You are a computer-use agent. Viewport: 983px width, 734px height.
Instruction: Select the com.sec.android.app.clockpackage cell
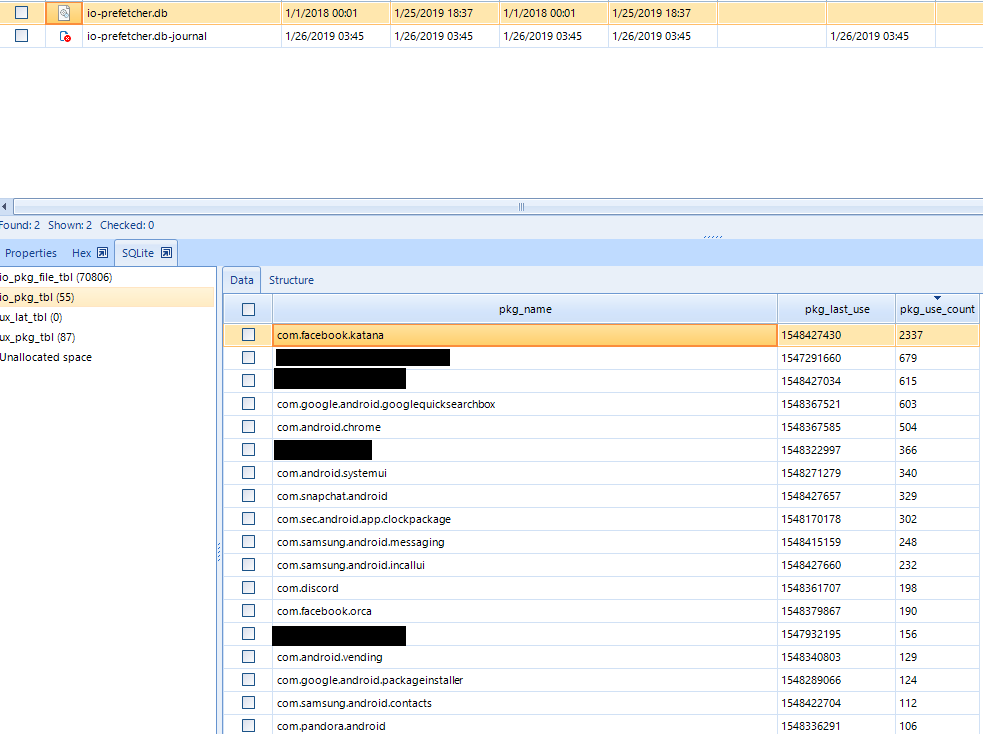(525, 519)
